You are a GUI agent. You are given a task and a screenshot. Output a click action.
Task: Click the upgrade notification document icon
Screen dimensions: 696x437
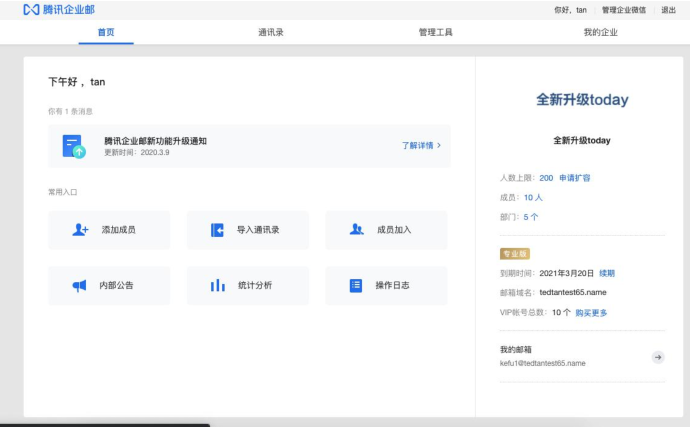pyautogui.click(x=73, y=146)
